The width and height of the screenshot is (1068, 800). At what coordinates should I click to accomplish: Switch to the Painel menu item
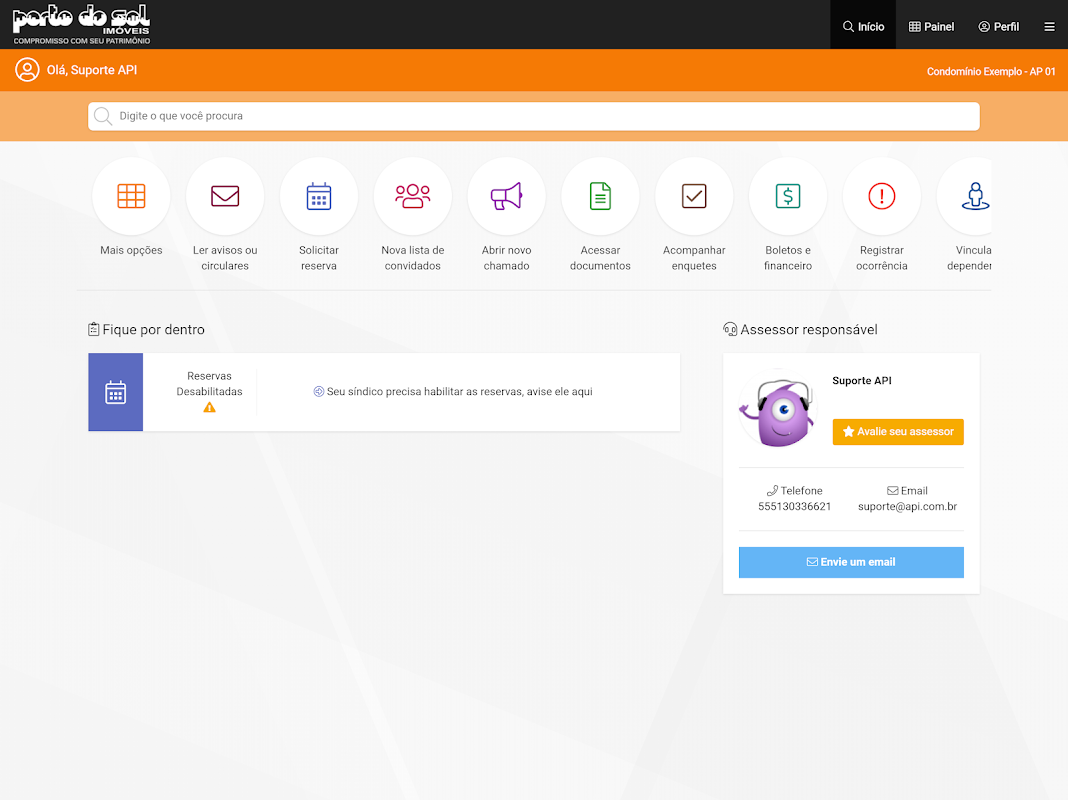931,27
